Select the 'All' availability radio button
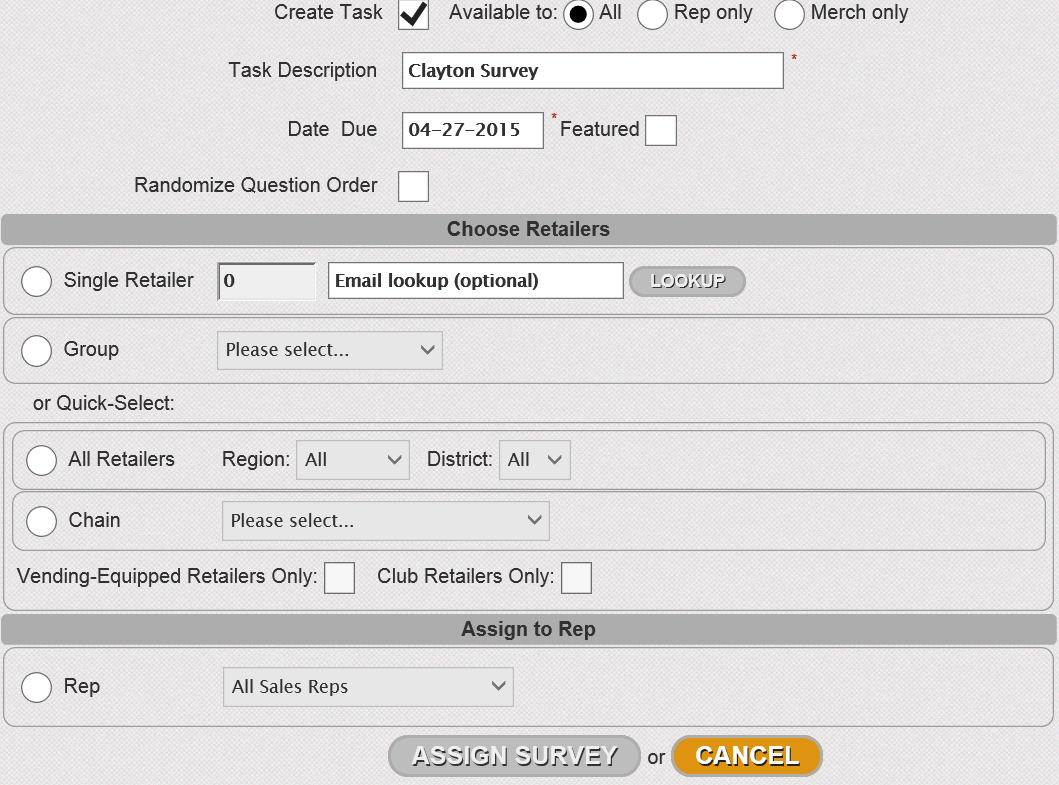This screenshot has height=785, width=1059. click(x=578, y=14)
